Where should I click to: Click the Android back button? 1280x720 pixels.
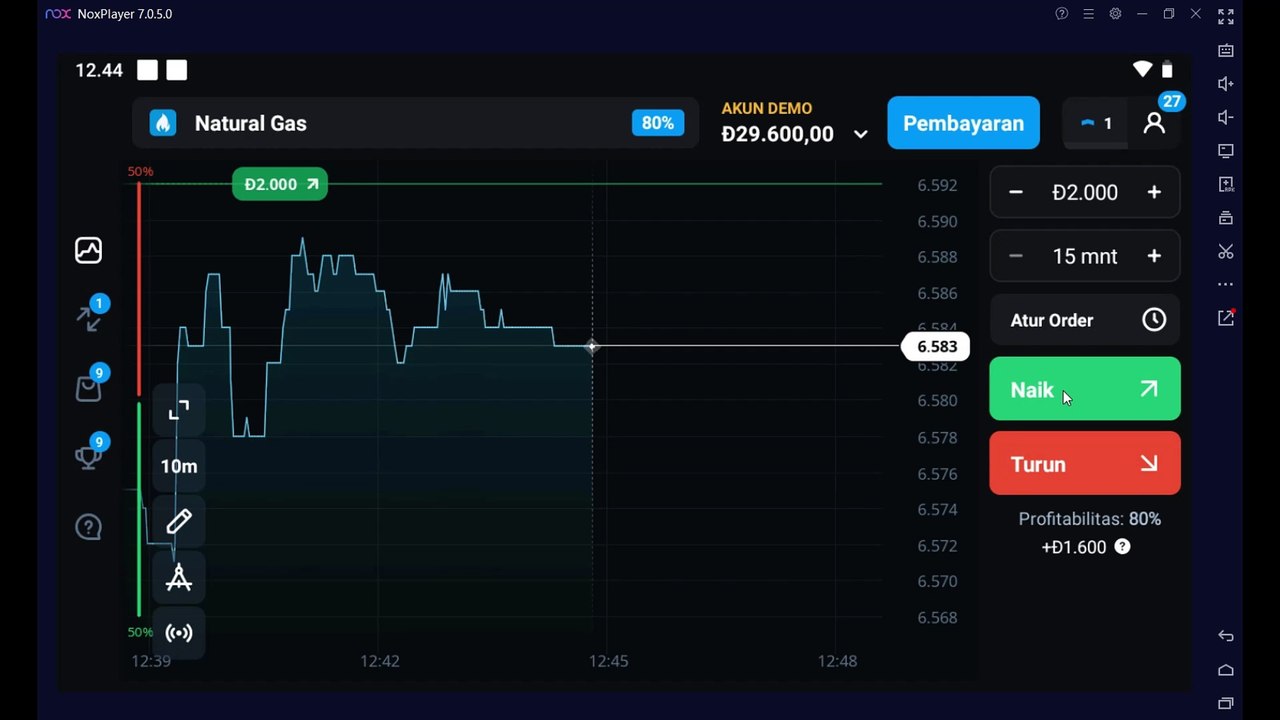(1225, 636)
